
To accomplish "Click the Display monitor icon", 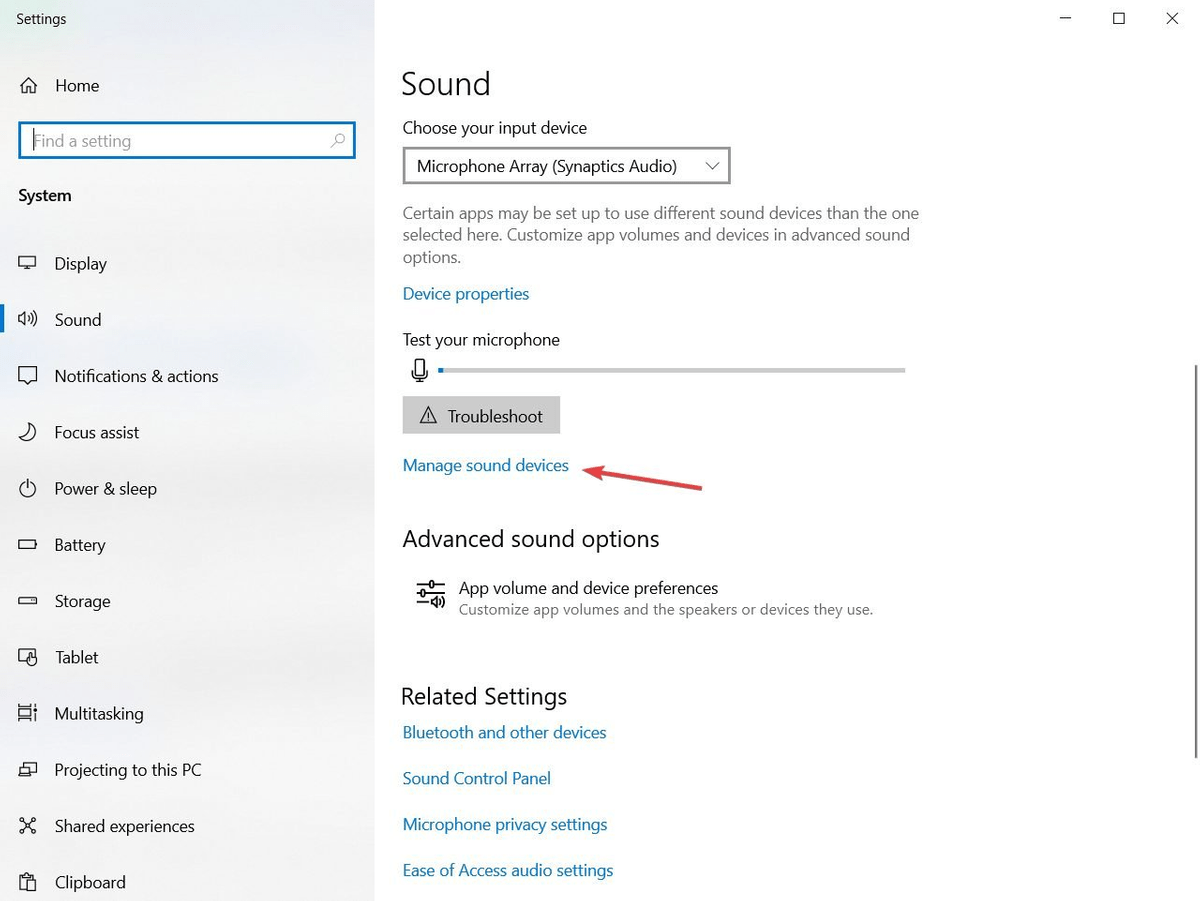I will tap(28, 263).
